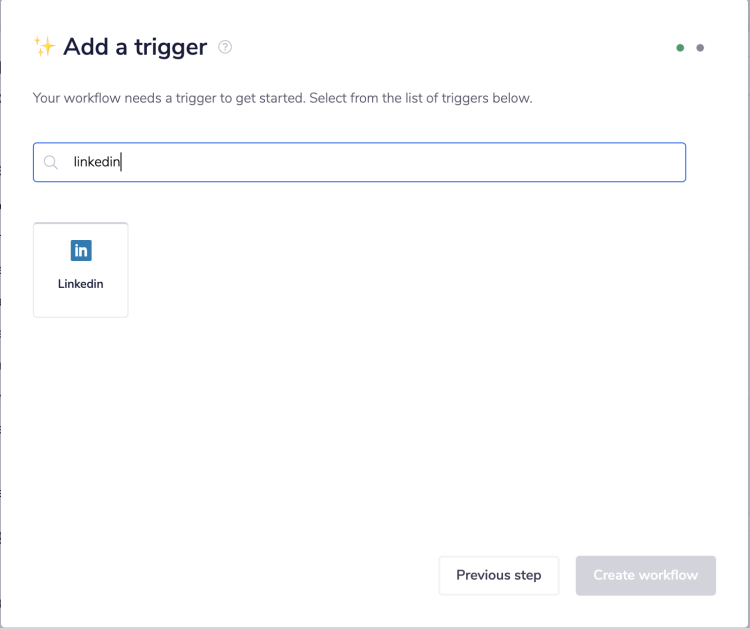This screenshot has width=750, height=629.
Task: Go back with Previous step button
Action: [499, 575]
